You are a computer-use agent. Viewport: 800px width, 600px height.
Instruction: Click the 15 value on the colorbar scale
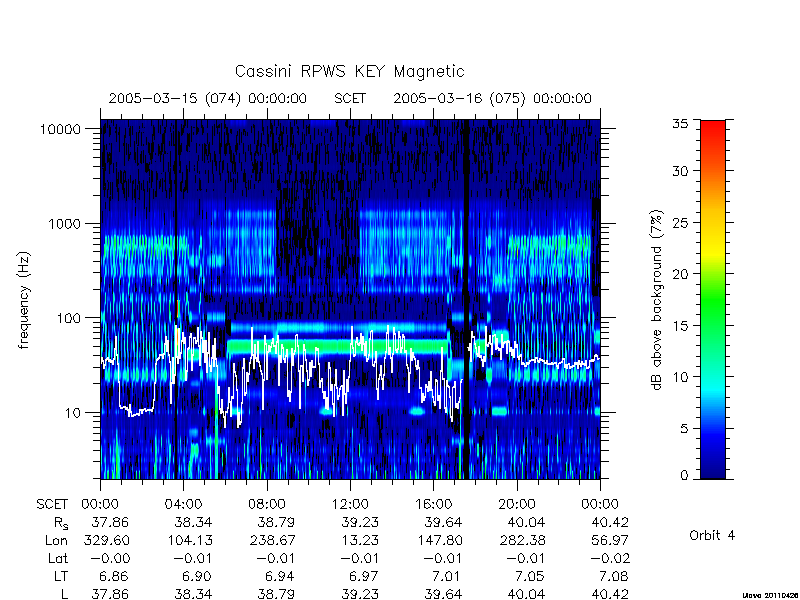[x=680, y=326]
